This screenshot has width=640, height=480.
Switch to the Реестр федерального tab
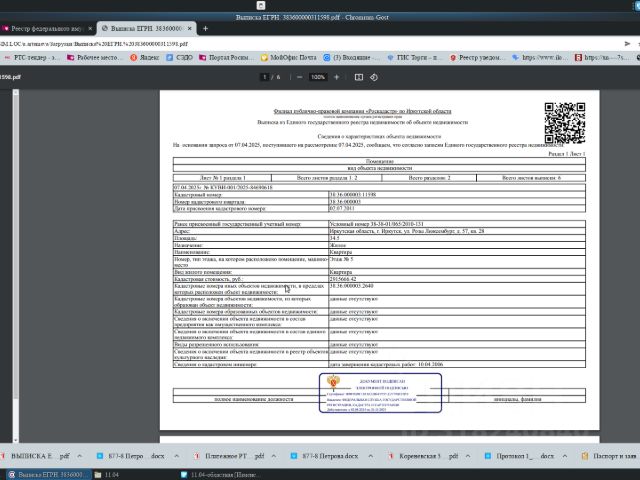tap(47, 29)
